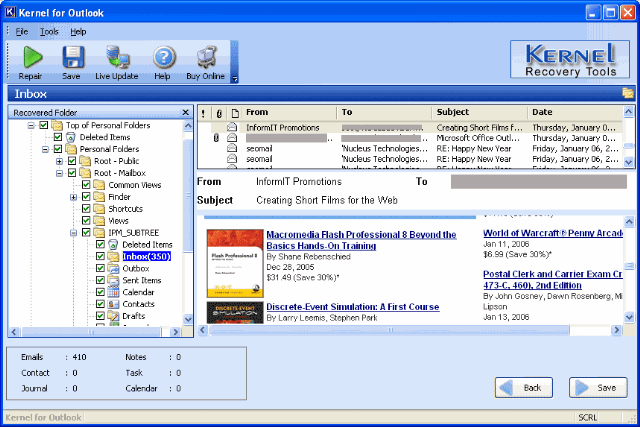Select the Outbox folder in tree
The height and width of the screenshot is (427, 640).
coord(135,268)
